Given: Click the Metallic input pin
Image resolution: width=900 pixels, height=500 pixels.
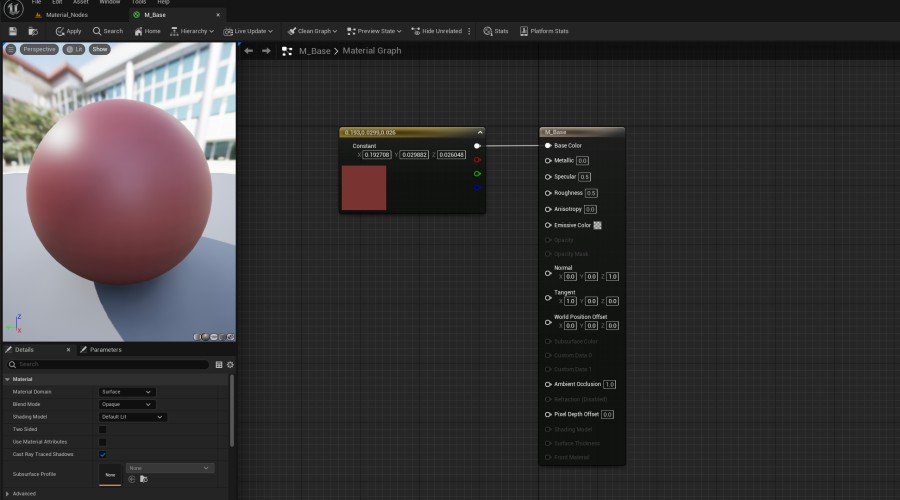Looking at the screenshot, I should coord(548,161).
